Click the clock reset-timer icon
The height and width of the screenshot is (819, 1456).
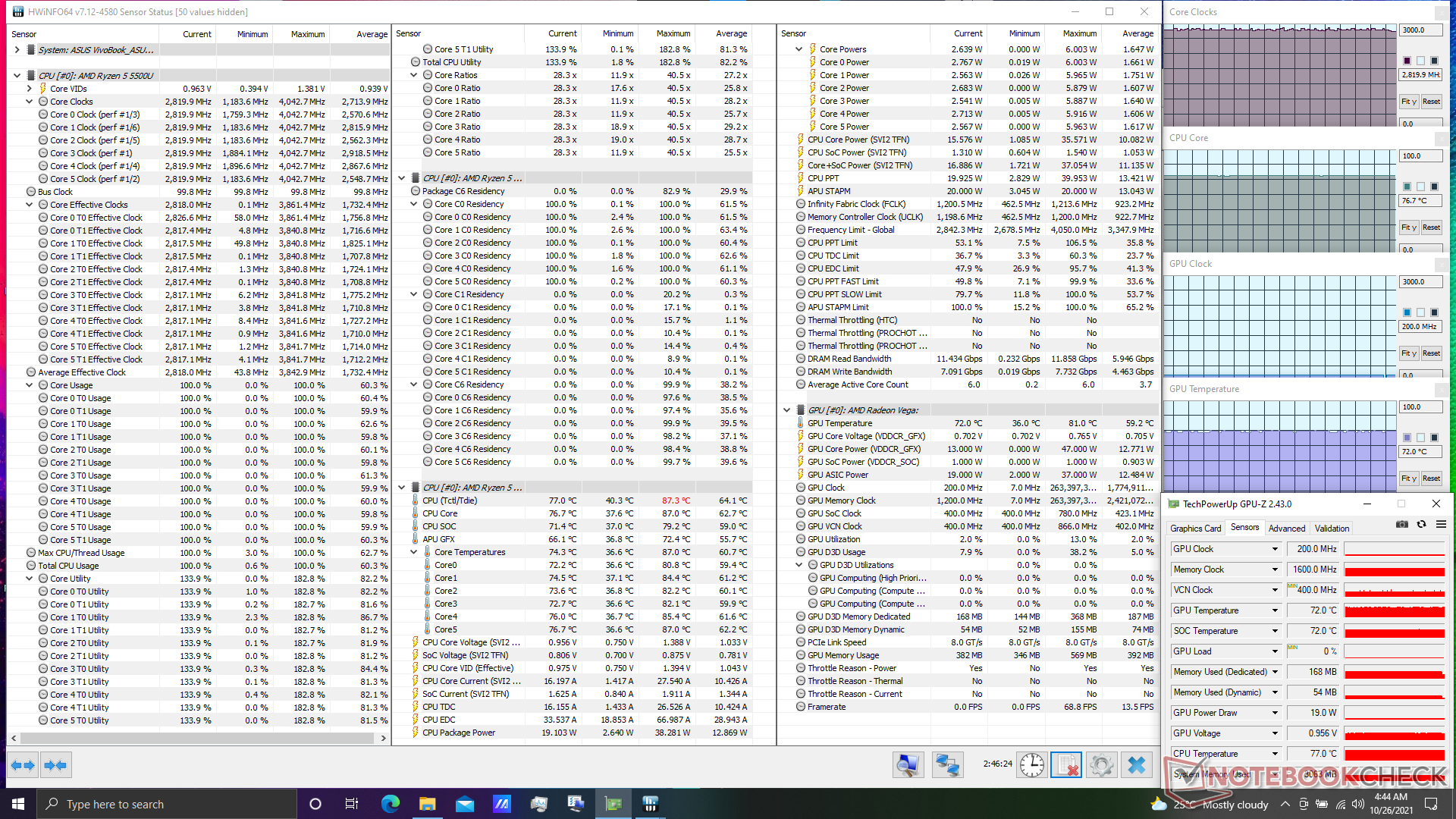click(1031, 766)
